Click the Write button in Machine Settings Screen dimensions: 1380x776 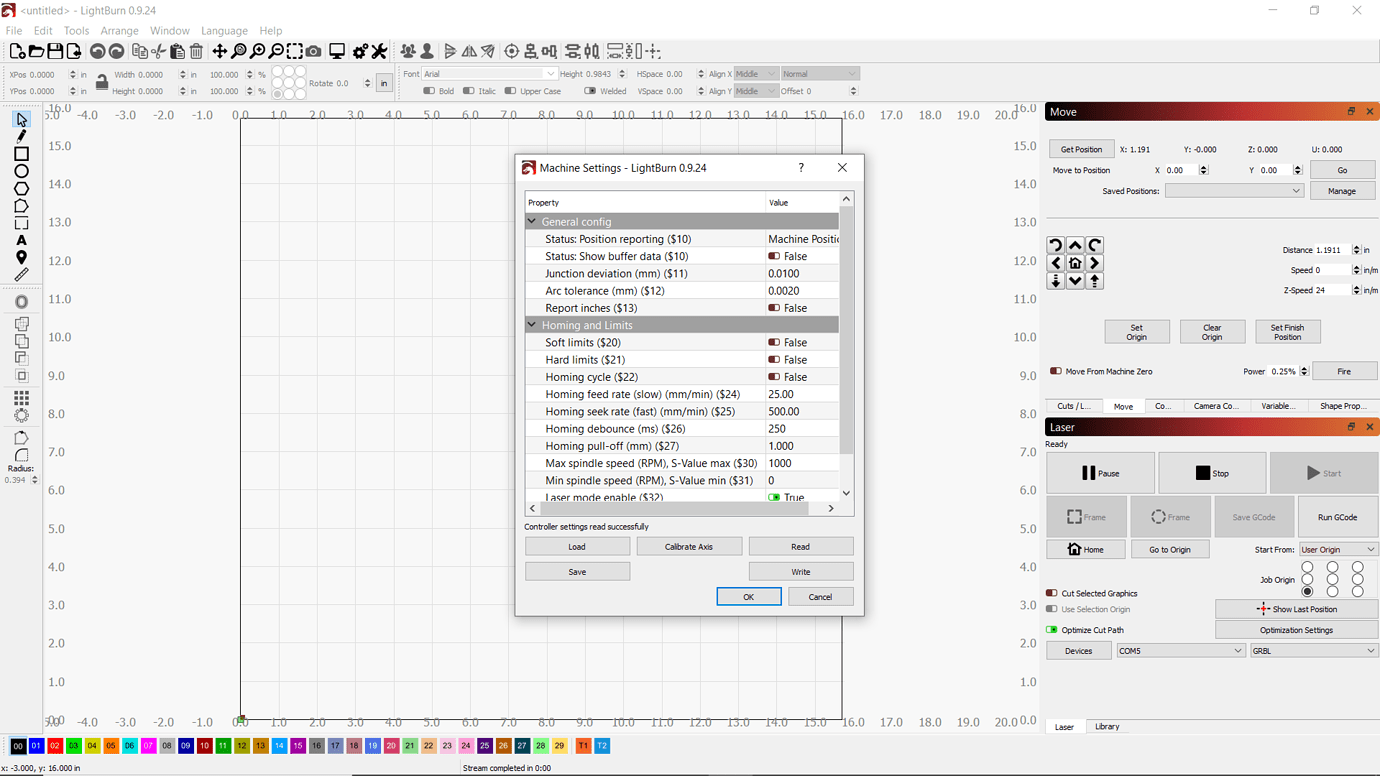801,572
